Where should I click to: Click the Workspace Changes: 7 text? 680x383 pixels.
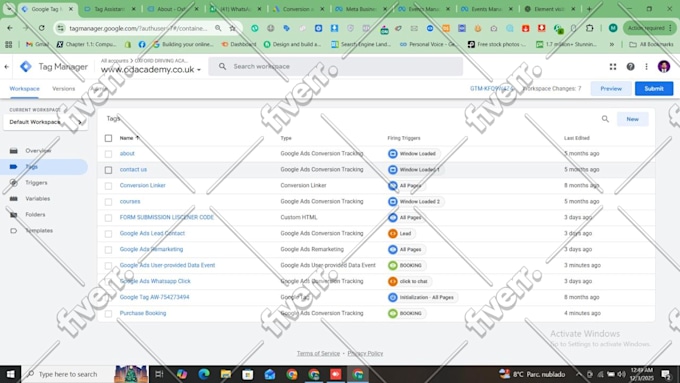(x=552, y=88)
